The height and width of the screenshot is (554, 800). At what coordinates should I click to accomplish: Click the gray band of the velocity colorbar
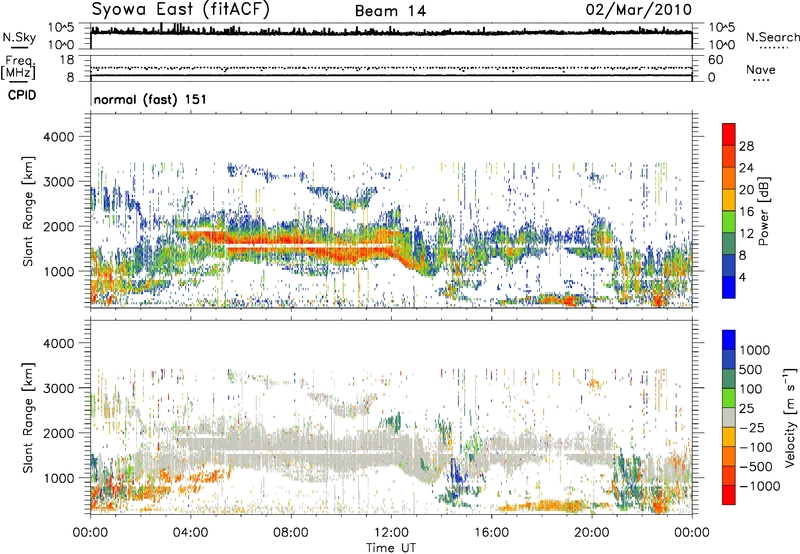729,417
